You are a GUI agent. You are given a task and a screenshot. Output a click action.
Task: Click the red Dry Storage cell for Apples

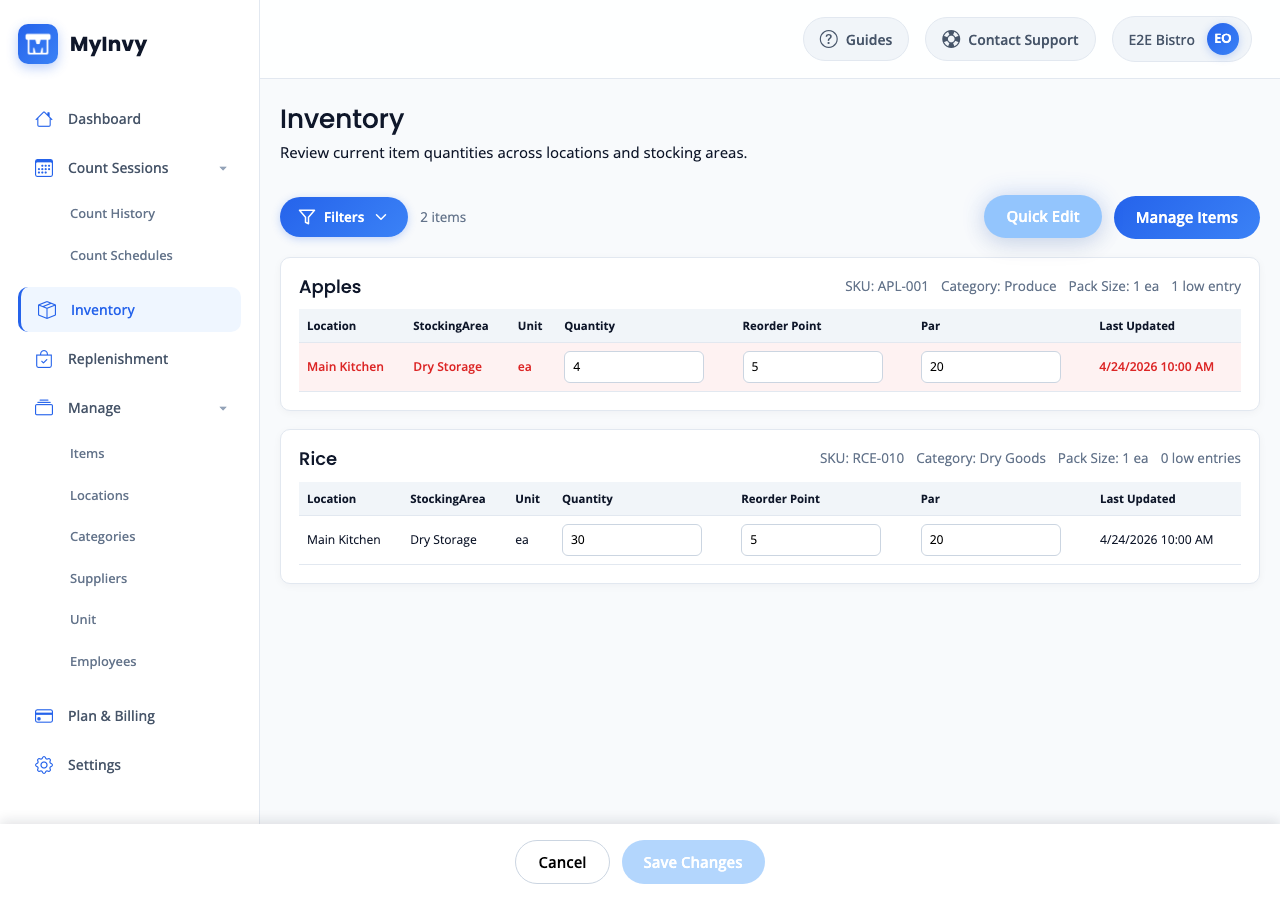pyautogui.click(x=447, y=367)
